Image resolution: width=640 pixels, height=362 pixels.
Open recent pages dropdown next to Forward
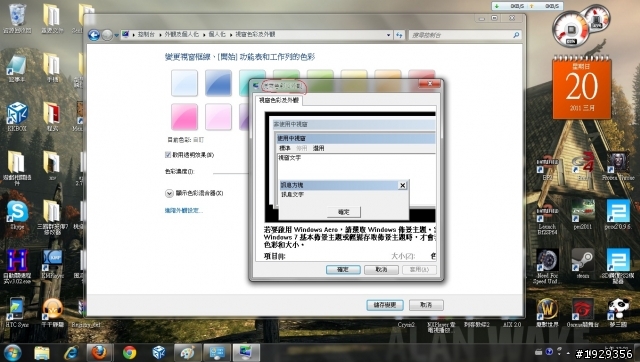tap(116, 36)
